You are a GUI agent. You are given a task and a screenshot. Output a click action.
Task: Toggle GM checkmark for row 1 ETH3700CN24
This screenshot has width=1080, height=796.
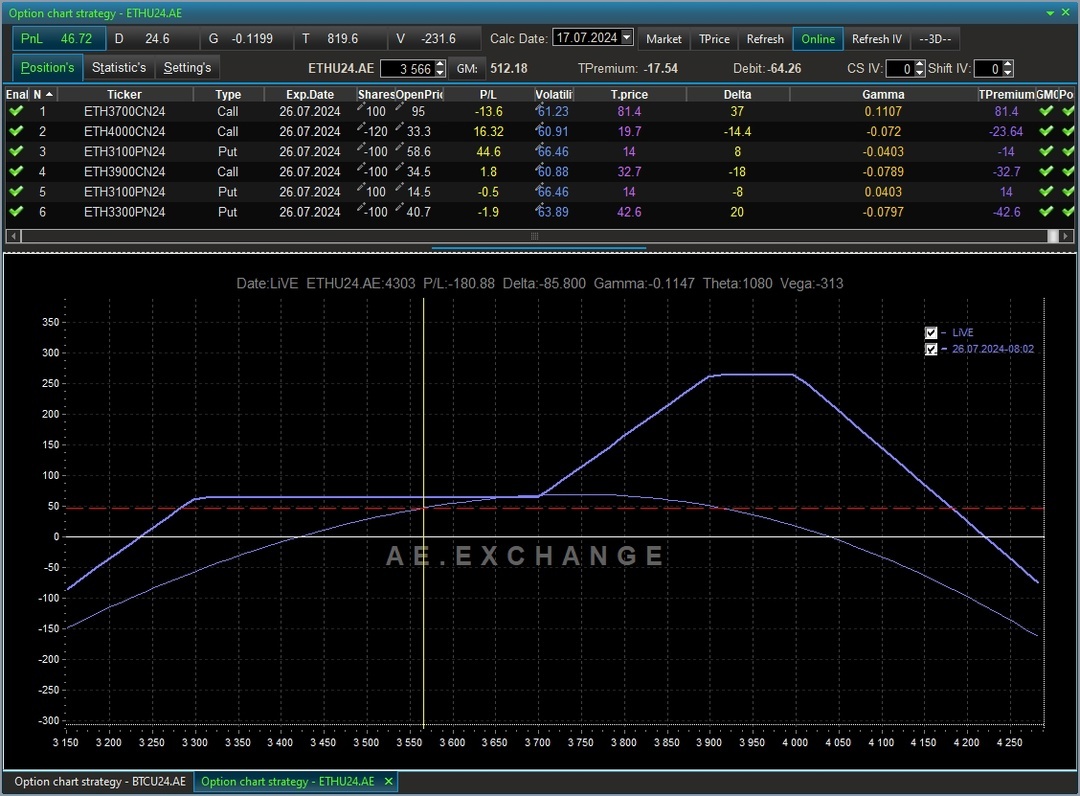[x=1046, y=111]
